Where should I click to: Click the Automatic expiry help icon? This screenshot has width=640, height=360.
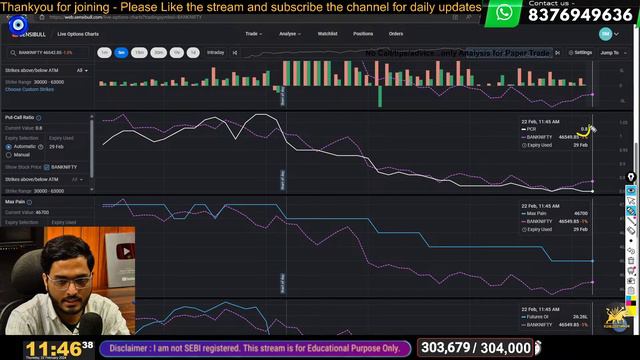pyautogui.click(x=40, y=147)
